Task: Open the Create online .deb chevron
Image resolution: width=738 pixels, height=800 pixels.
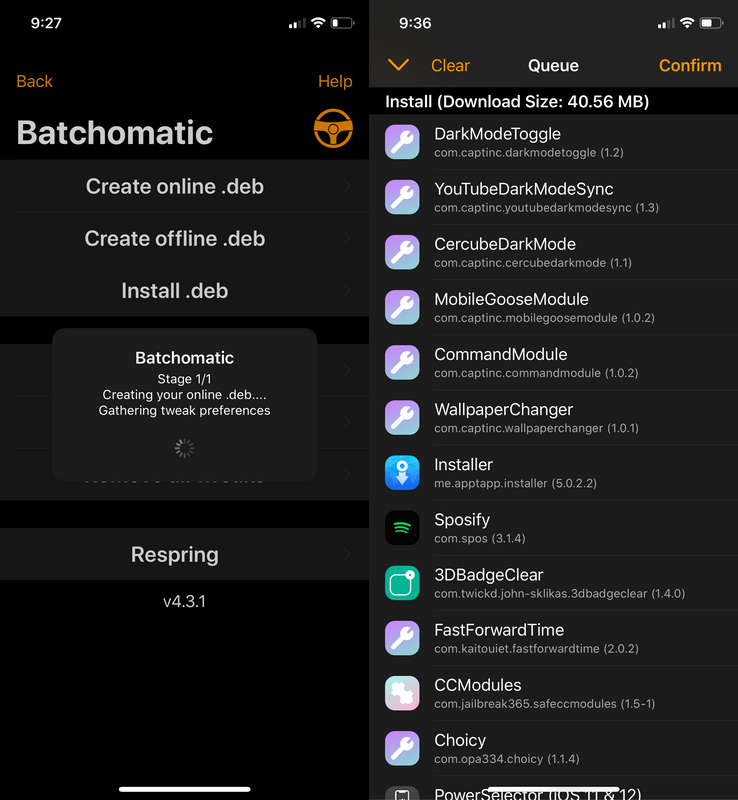Action: 347,186
